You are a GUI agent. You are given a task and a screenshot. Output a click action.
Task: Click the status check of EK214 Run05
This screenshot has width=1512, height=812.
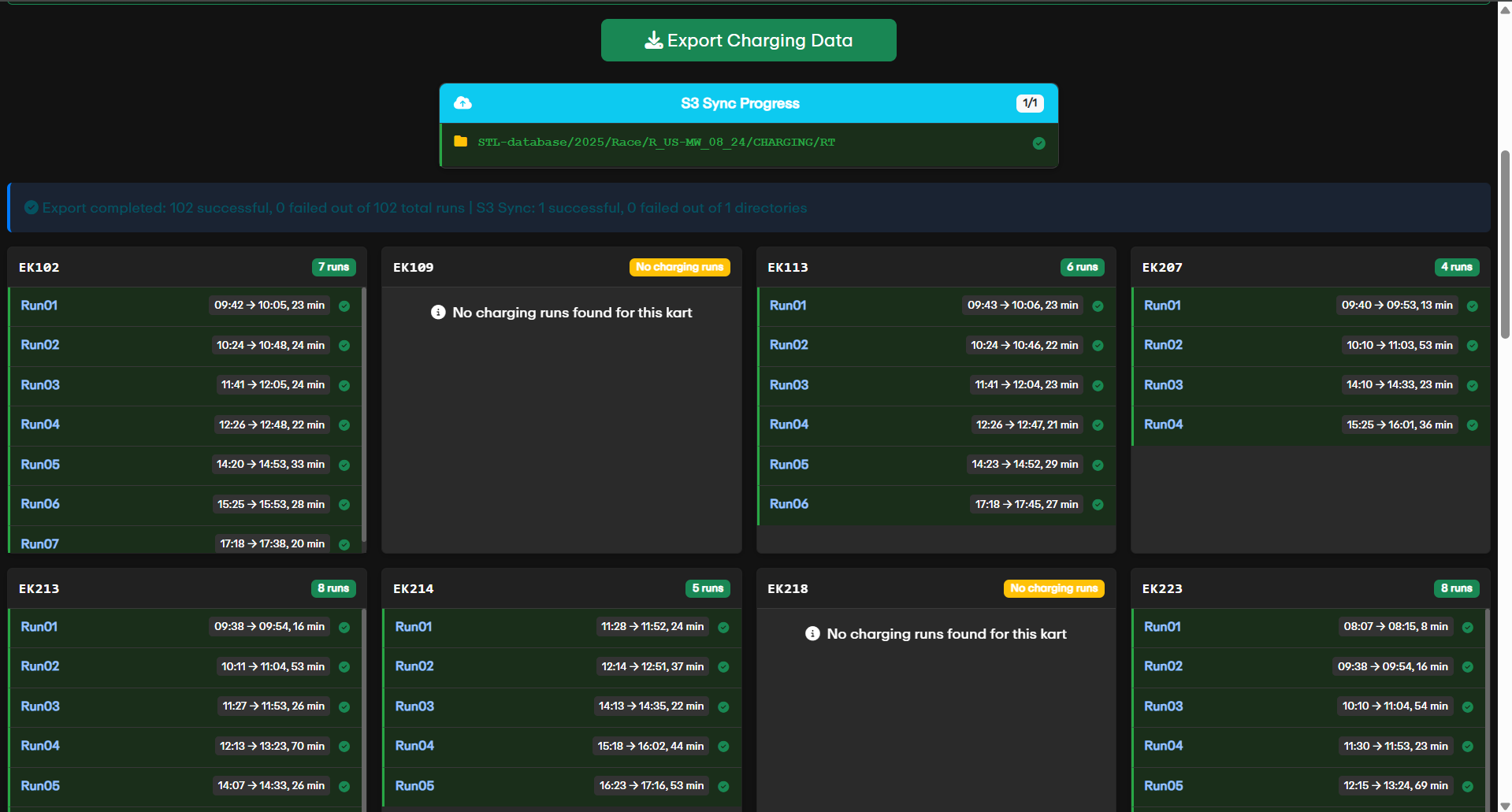click(723, 787)
